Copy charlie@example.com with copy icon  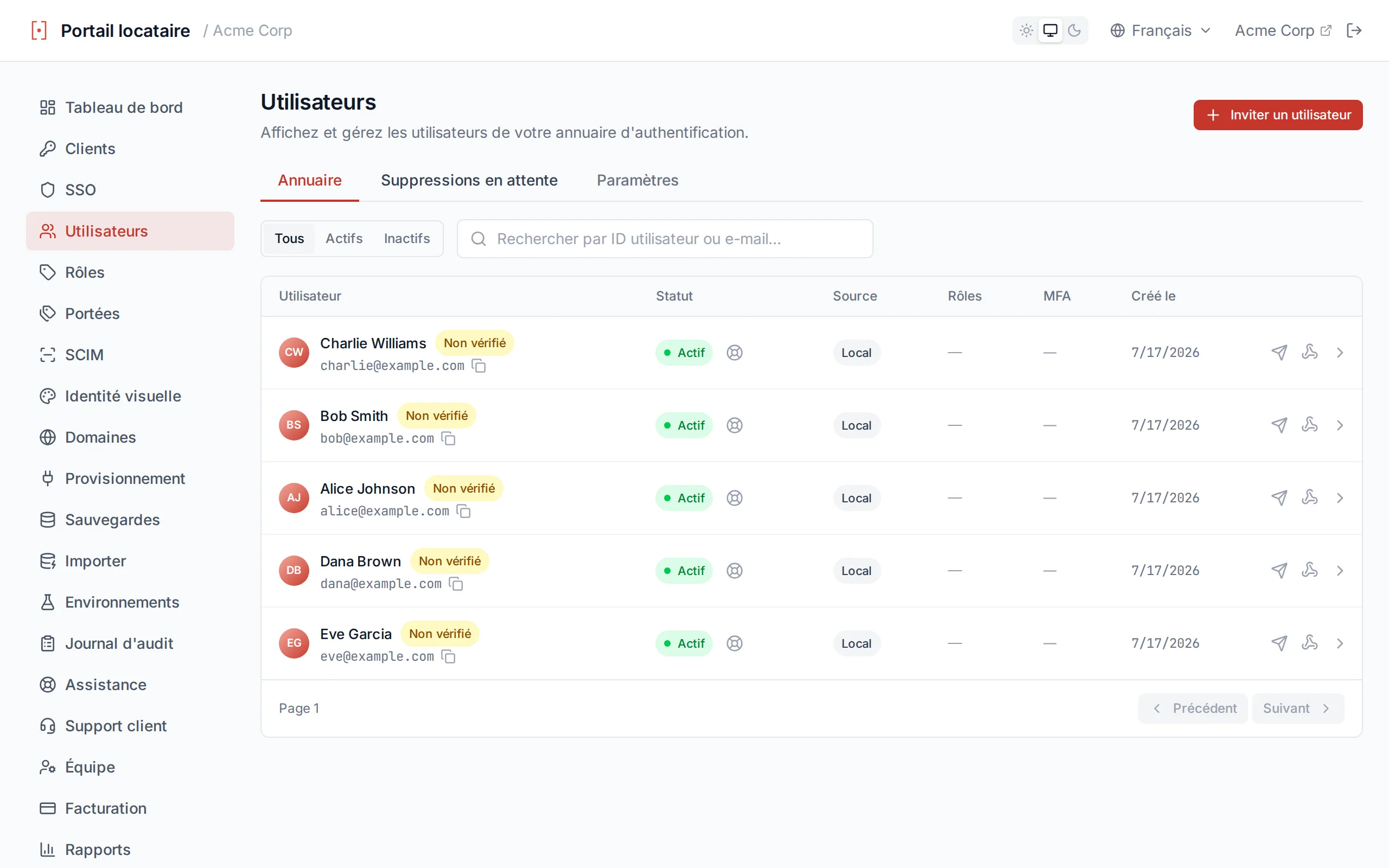pyautogui.click(x=479, y=366)
